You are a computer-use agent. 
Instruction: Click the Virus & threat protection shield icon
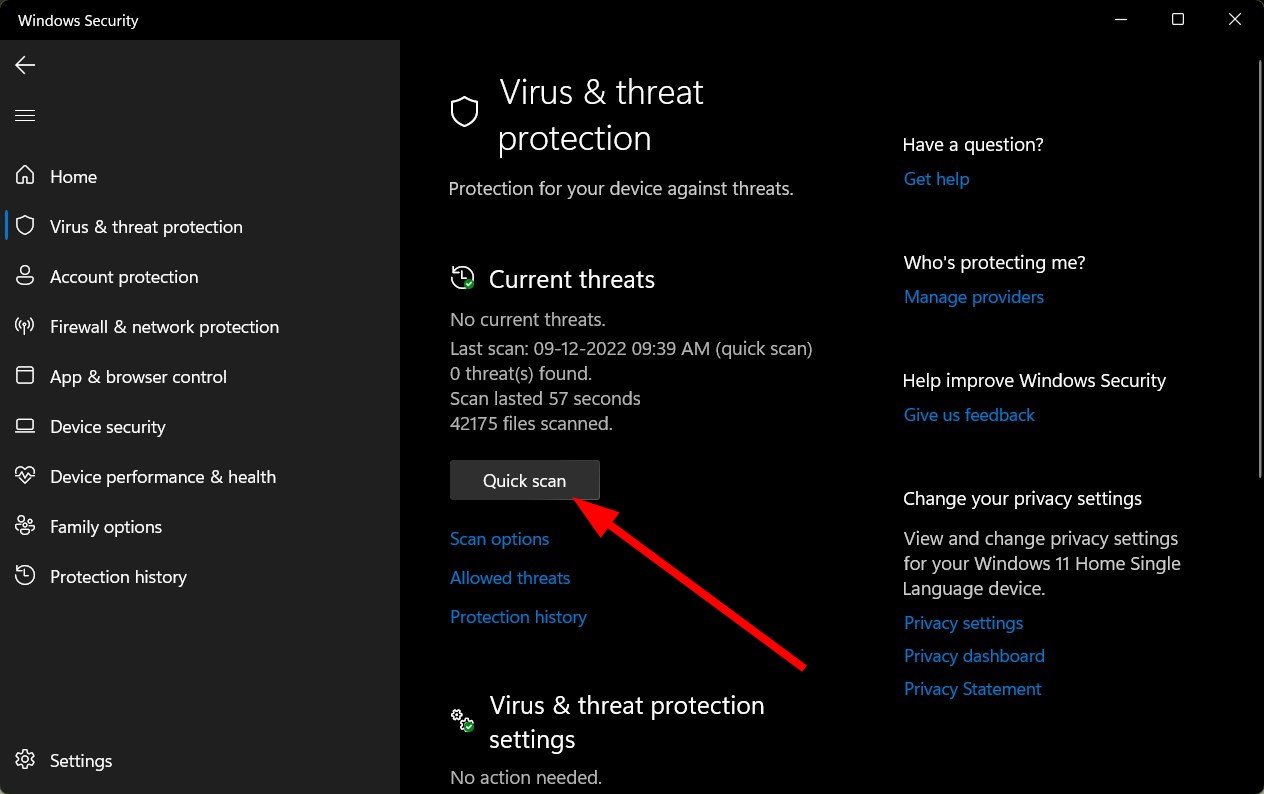click(x=24, y=226)
